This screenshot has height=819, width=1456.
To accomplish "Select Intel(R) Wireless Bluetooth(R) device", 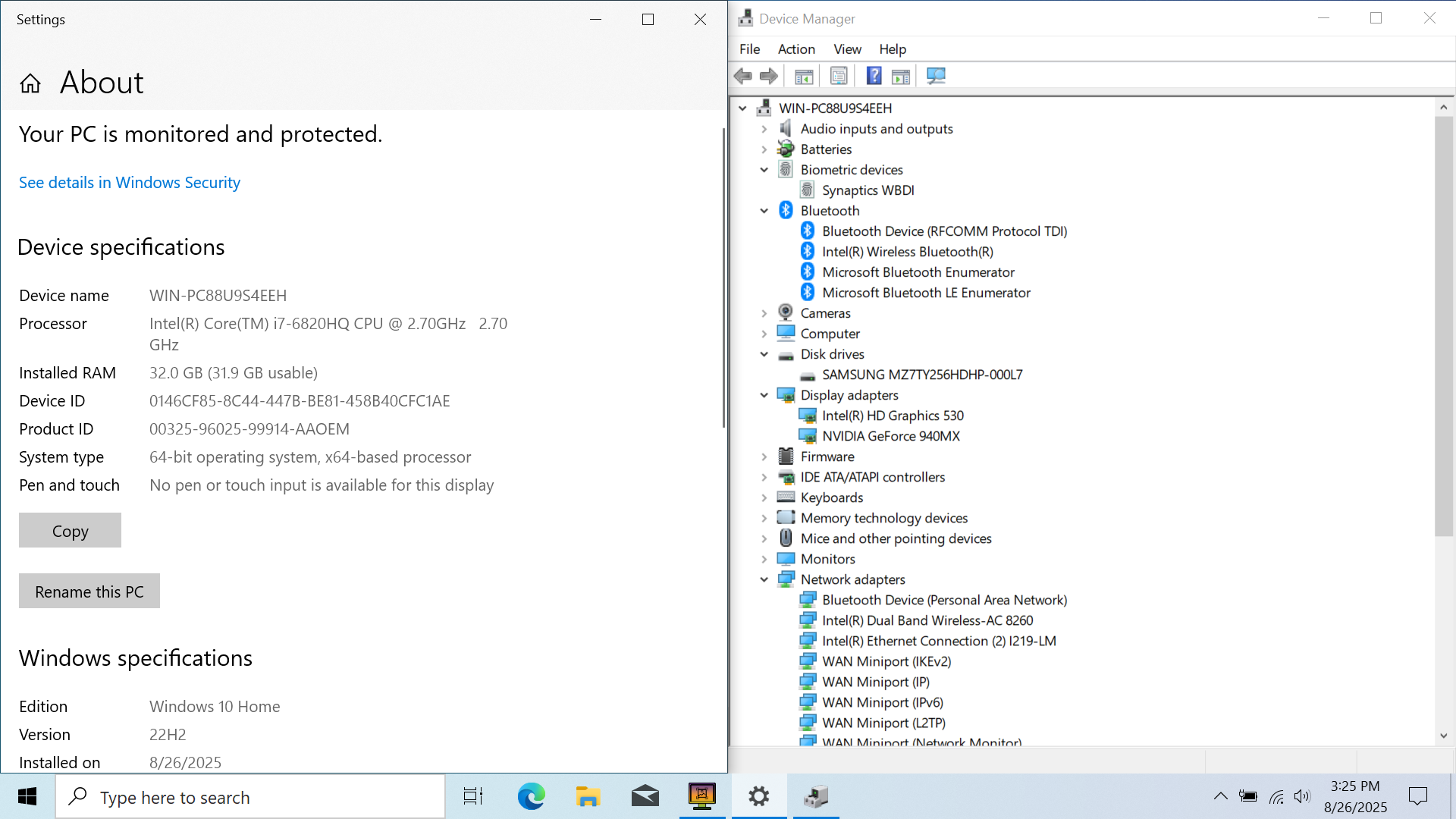I will point(908,252).
